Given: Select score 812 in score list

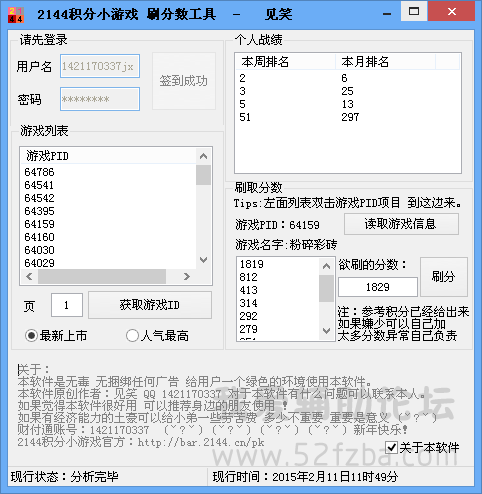Looking at the screenshot, I should 249,277.
